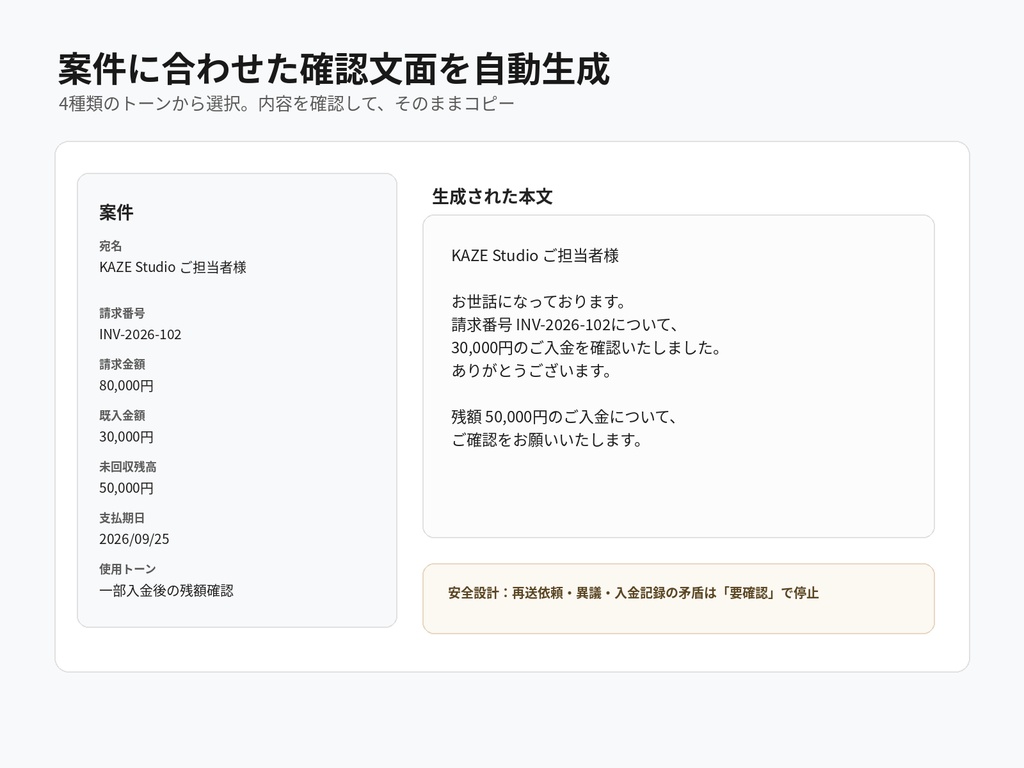Click the 未回収残高 label
1024x768 pixels.
[x=128, y=467]
